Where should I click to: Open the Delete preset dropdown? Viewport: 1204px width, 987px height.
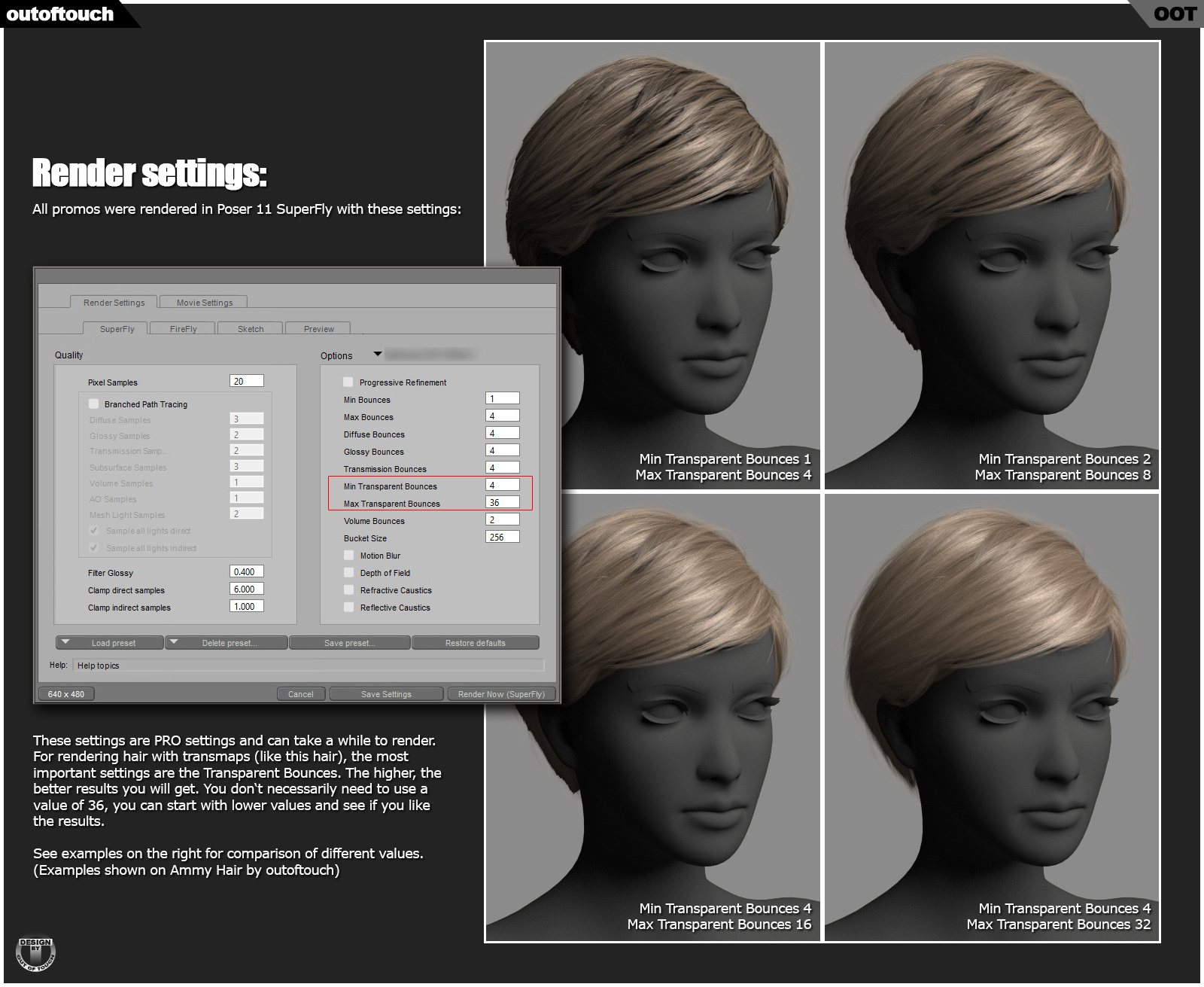pos(227,643)
